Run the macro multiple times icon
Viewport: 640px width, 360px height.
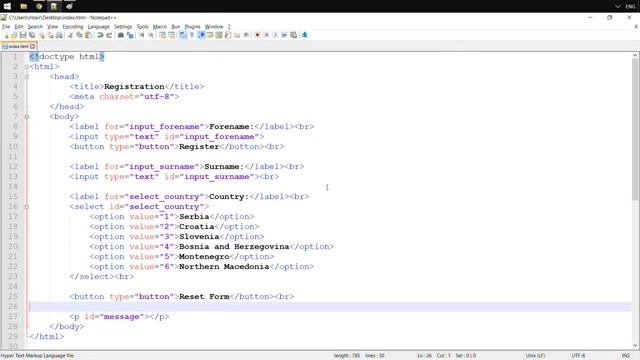point(284,35)
